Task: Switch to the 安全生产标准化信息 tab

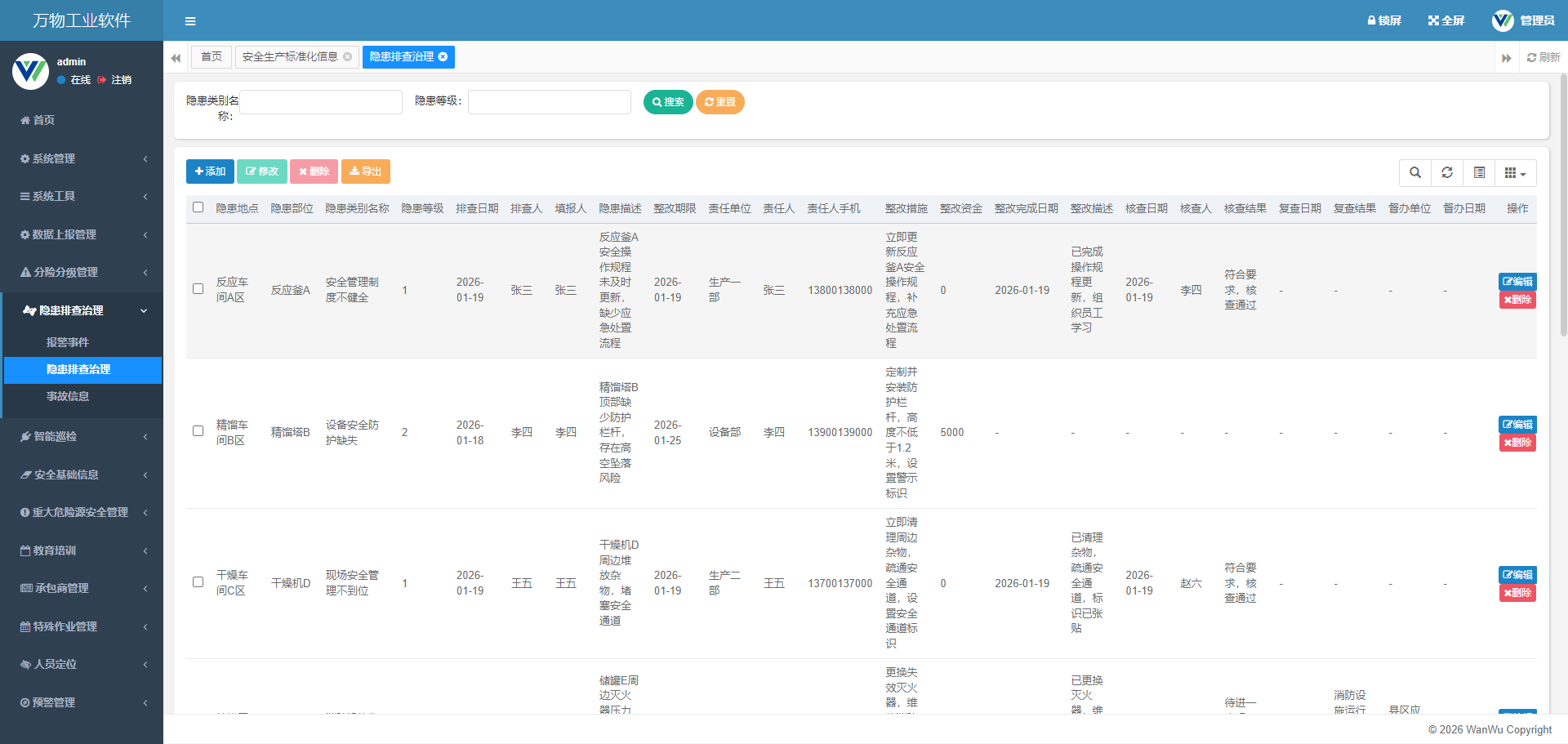Action: pos(290,57)
